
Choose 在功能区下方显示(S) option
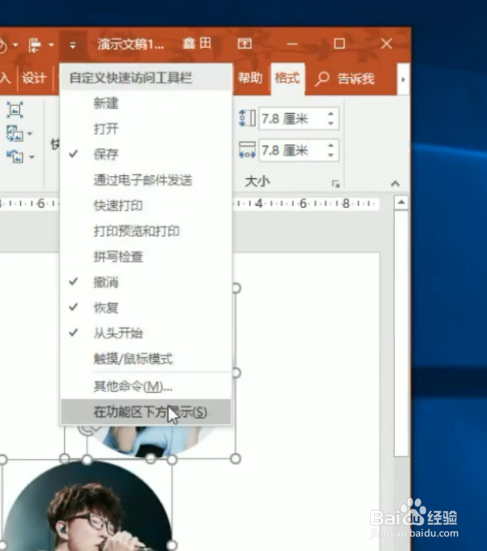[145, 412]
